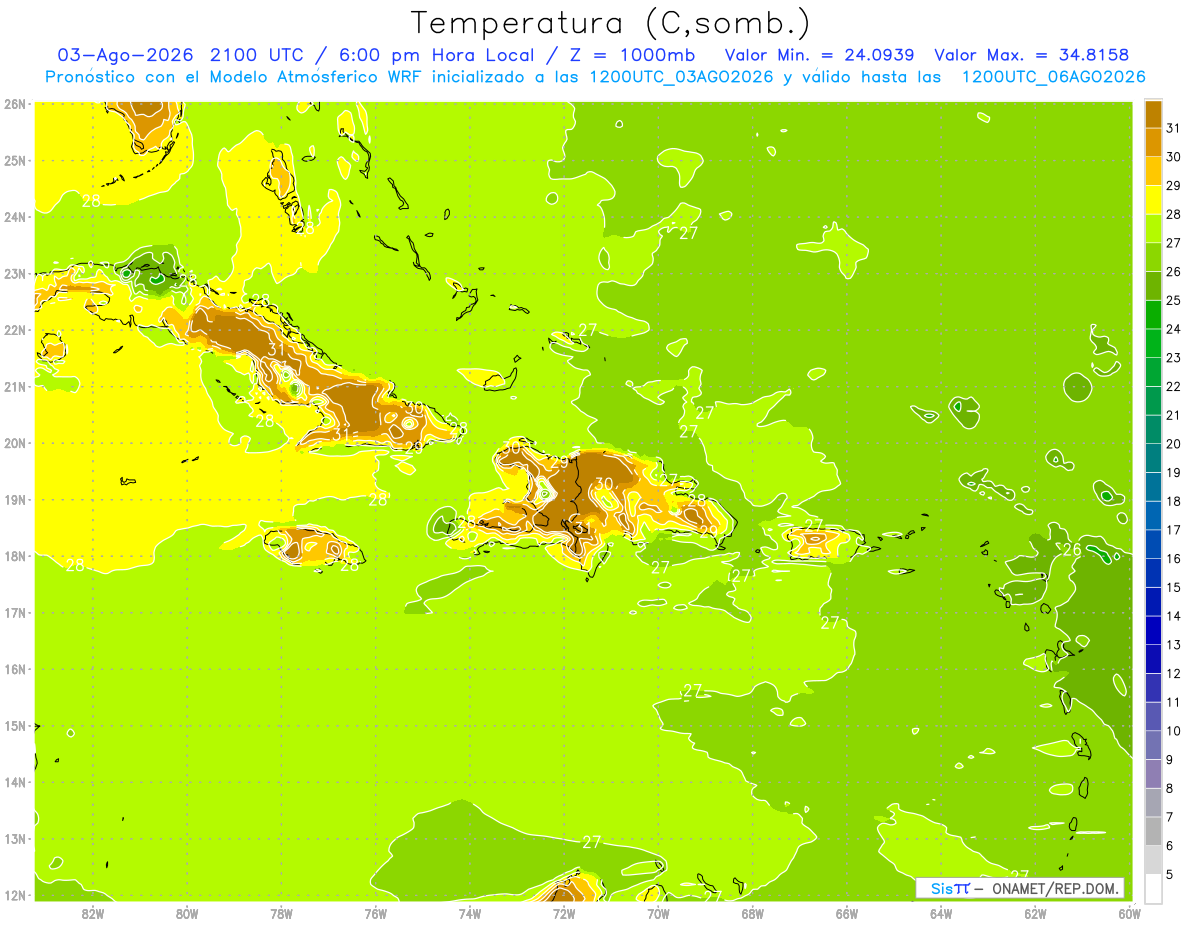This screenshot has height=927, width=1200.
Task: Click the 70W longitude axis label
Action: tap(658, 913)
